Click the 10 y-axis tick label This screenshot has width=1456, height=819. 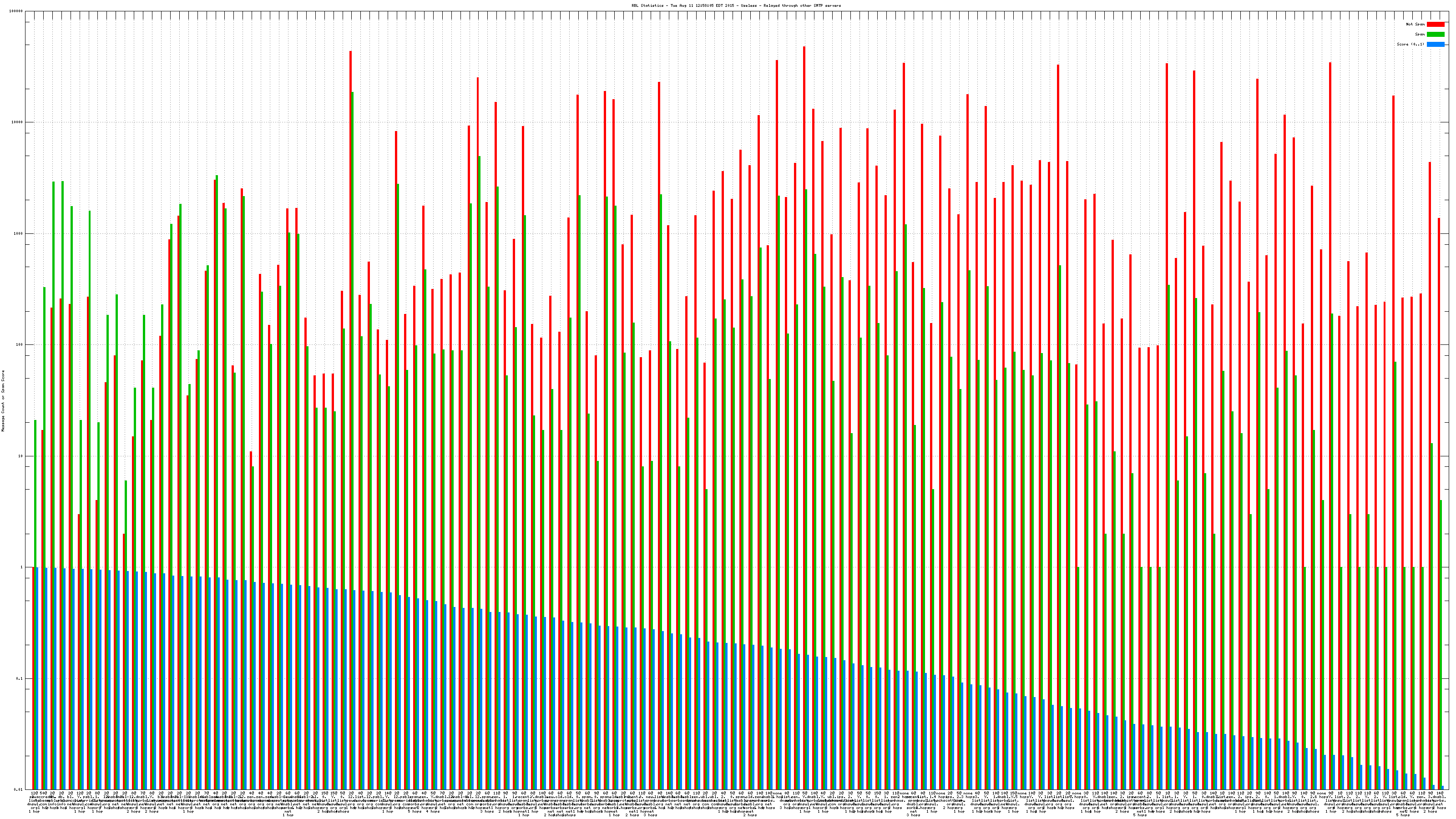[21, 456]
